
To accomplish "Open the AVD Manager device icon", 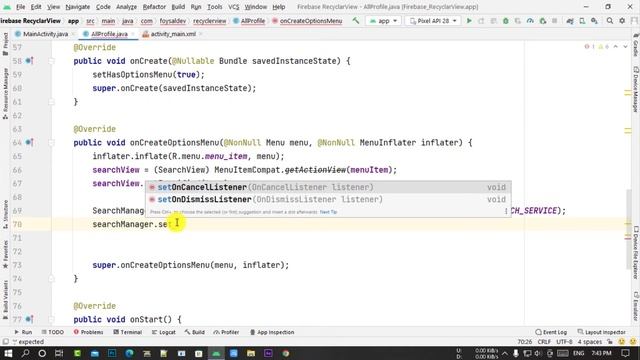I will point(582,20).
